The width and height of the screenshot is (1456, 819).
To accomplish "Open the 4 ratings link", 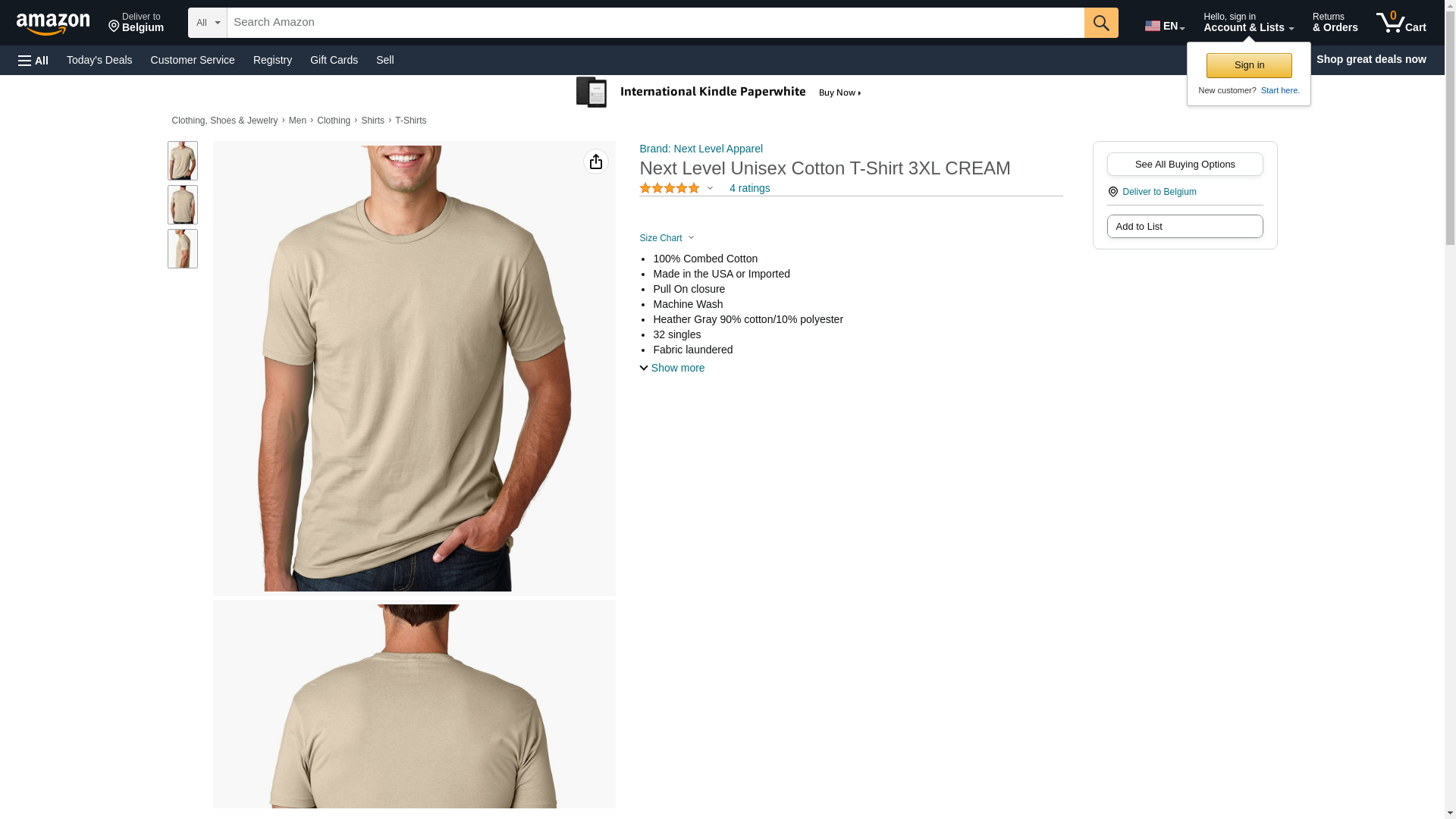I will pyautogui.click(x=749, y=188).
